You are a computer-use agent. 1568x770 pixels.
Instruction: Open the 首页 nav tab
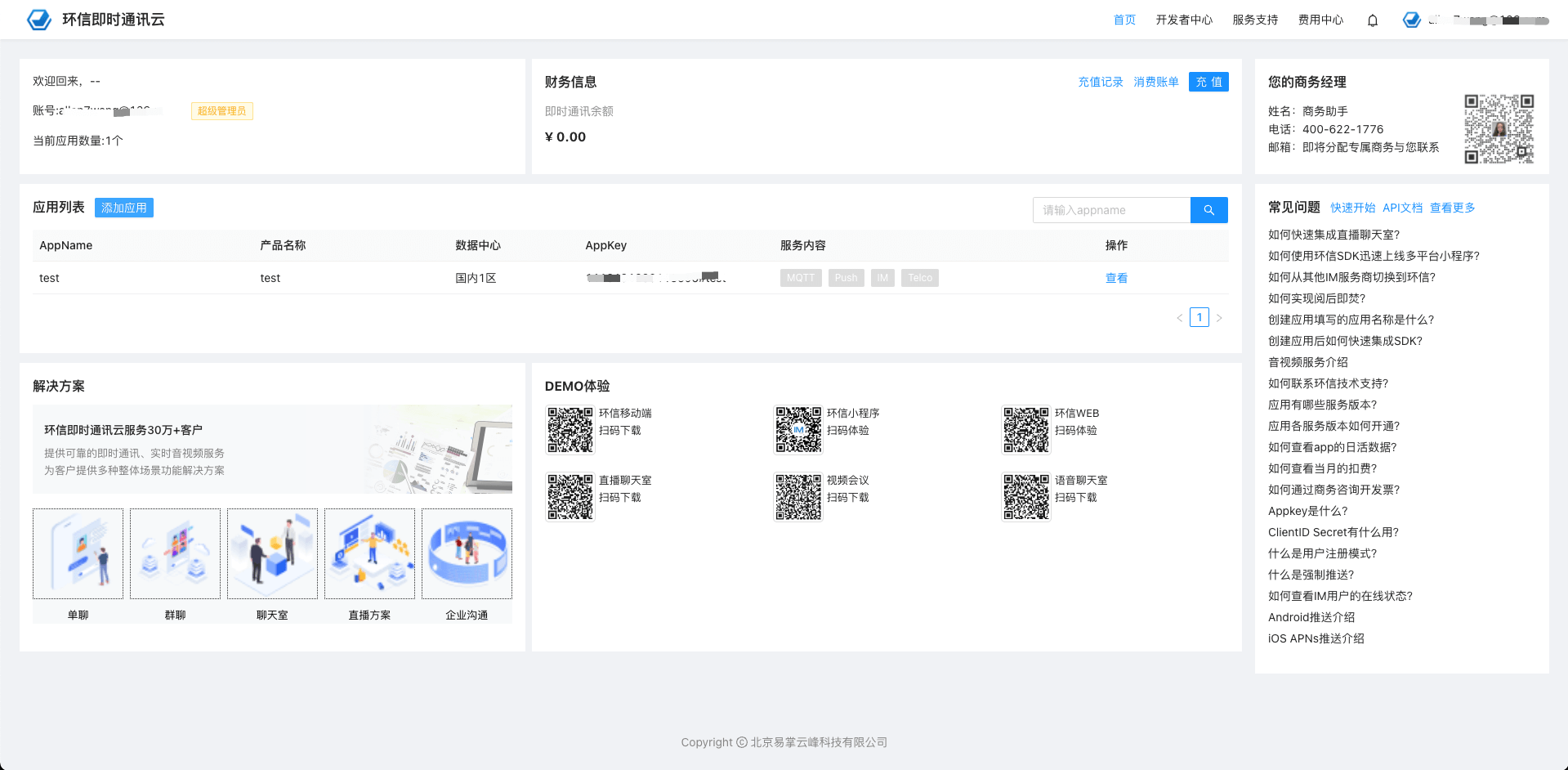coord(1124,20)
